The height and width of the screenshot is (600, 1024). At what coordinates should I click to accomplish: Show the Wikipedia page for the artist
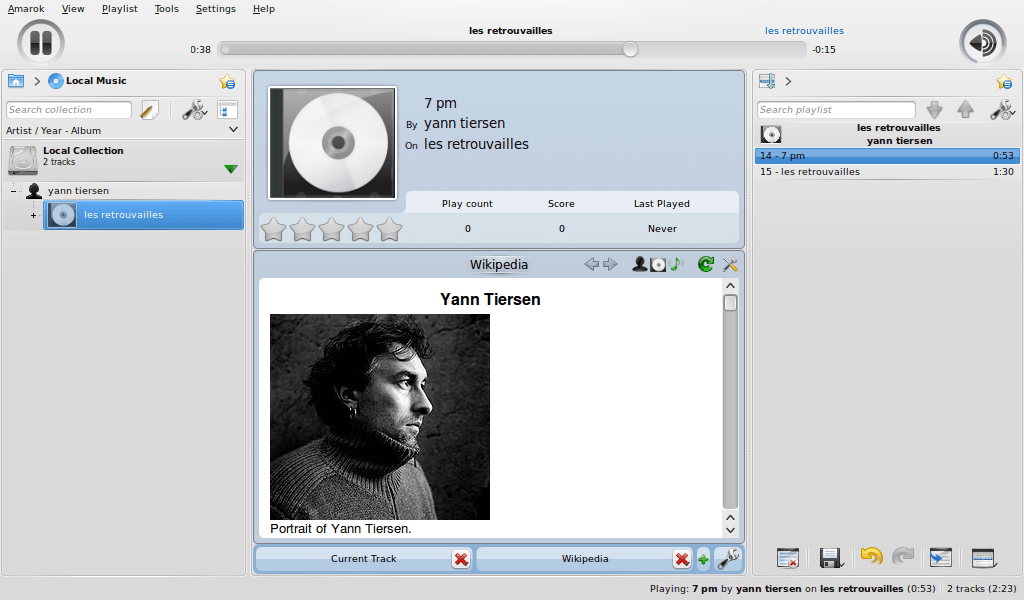(x=639, y=264)
